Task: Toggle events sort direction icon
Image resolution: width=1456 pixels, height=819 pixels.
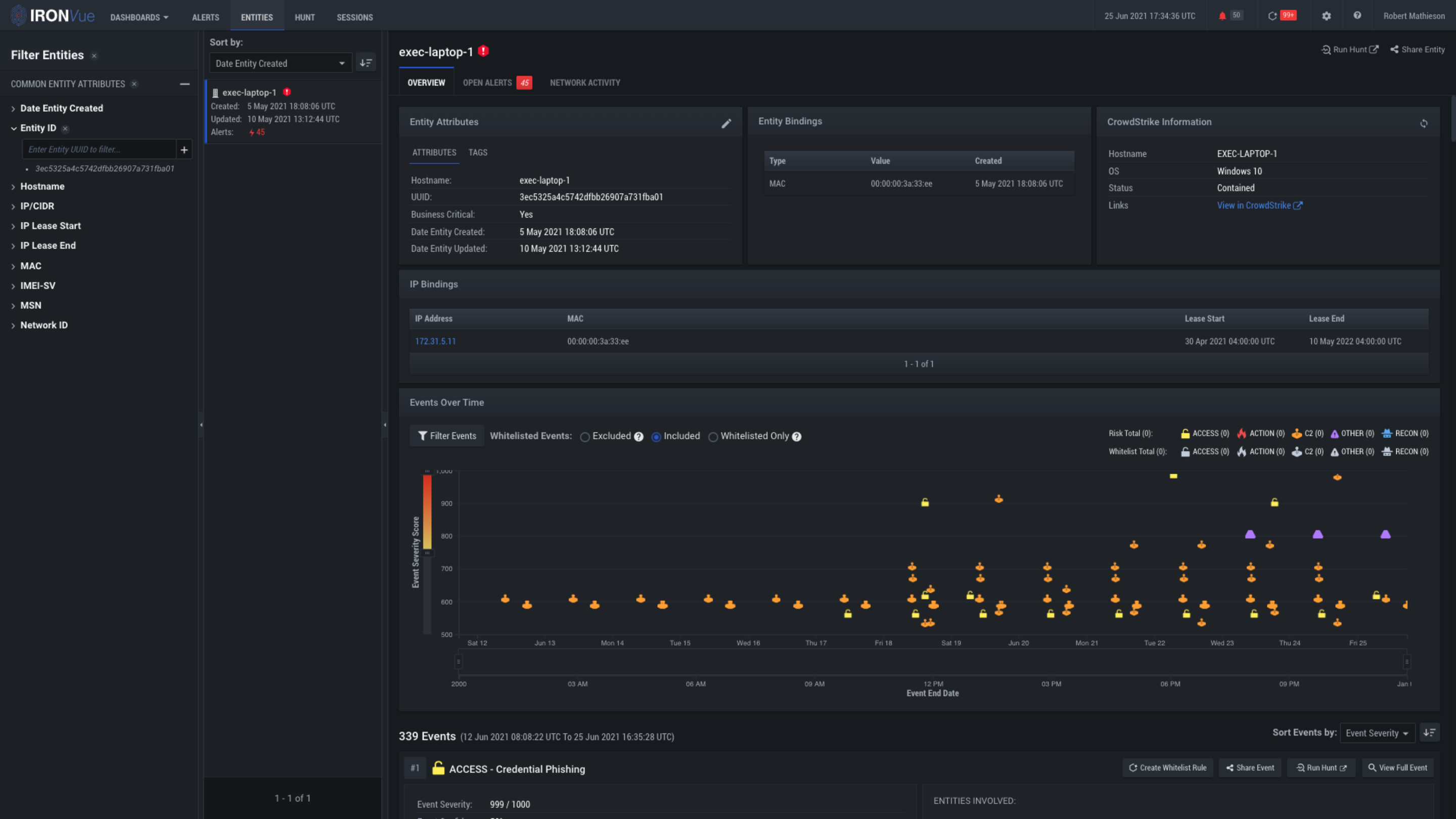Action: coord(1429,733)
